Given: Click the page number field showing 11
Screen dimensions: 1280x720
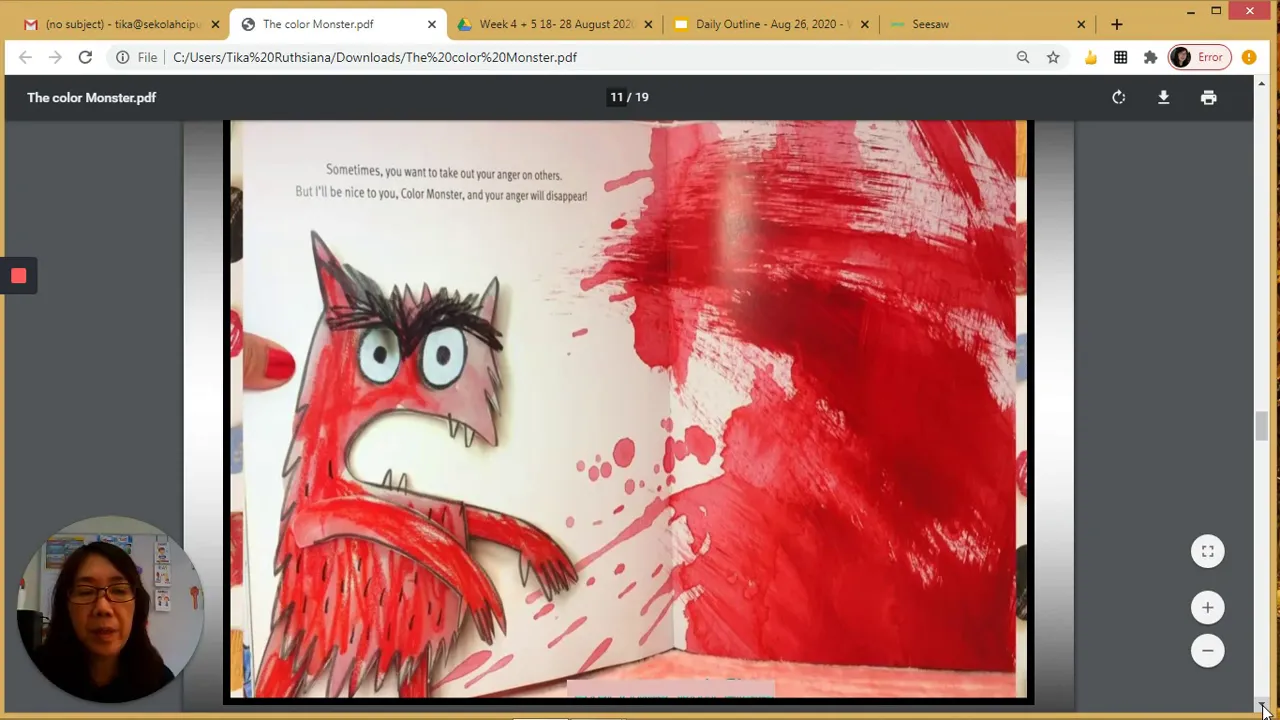Looking at the screenshot, I should [616, 97].
